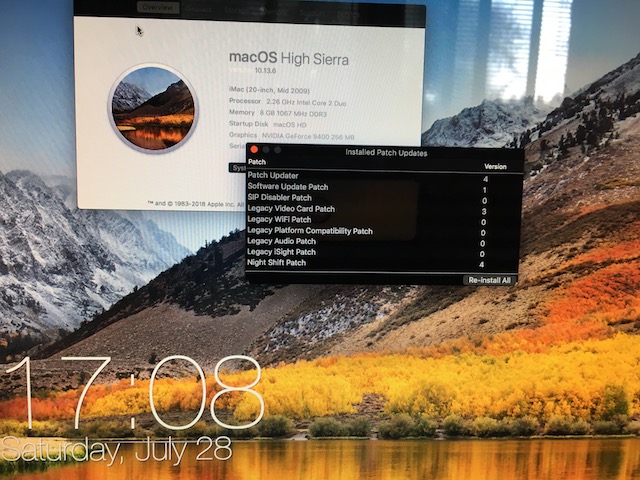
Task: Select the Legacy Video Card Patch row
Action: point(383,209)
